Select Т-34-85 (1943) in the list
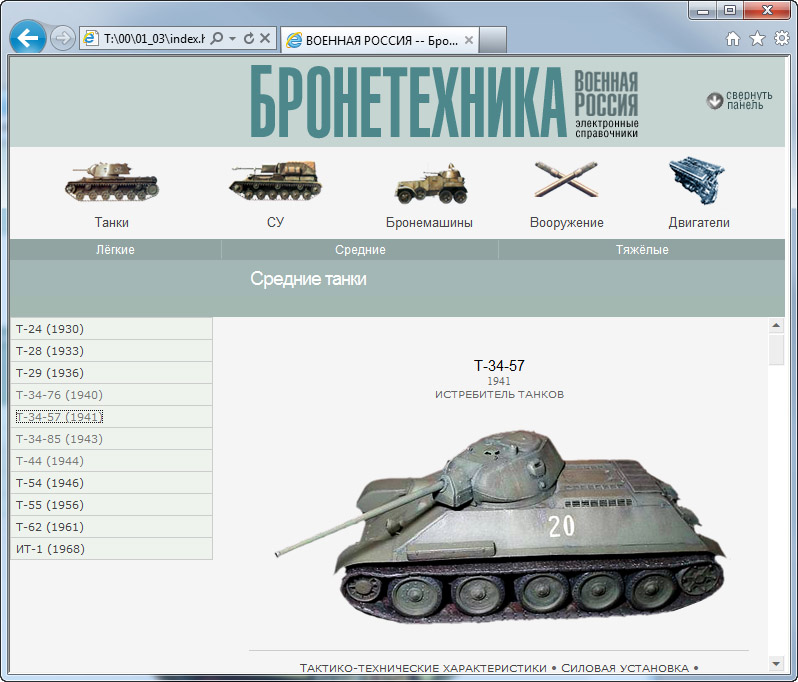This screenshot has height=682, width=798. 111,439
